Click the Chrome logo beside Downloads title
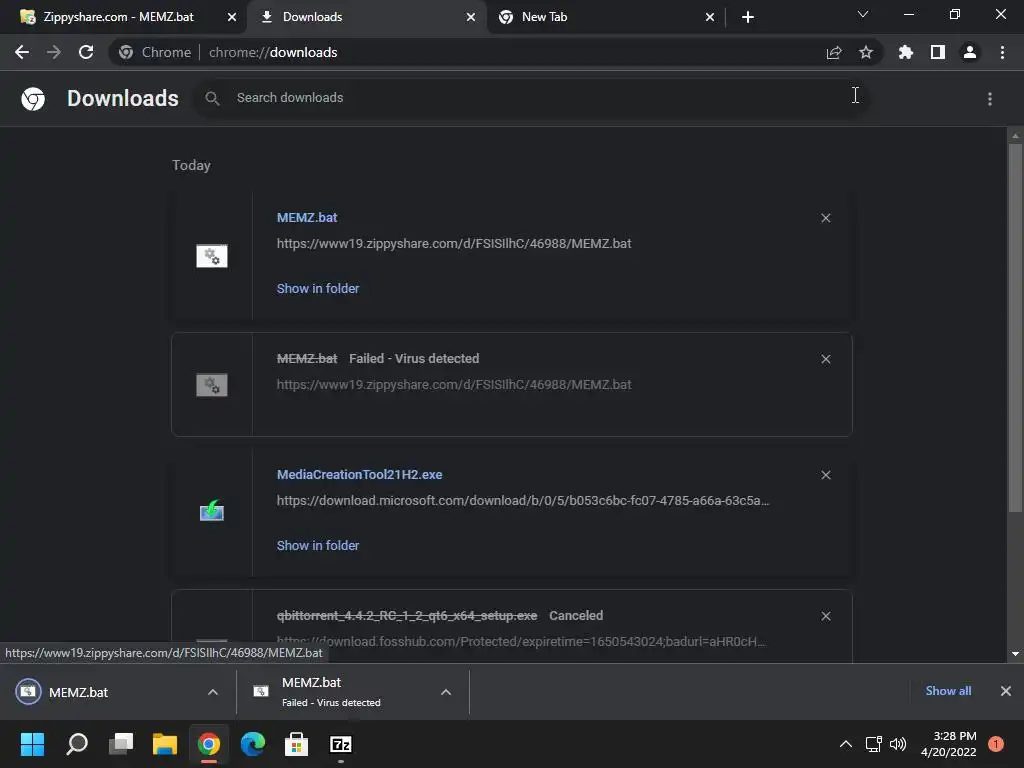 (33, 99)
